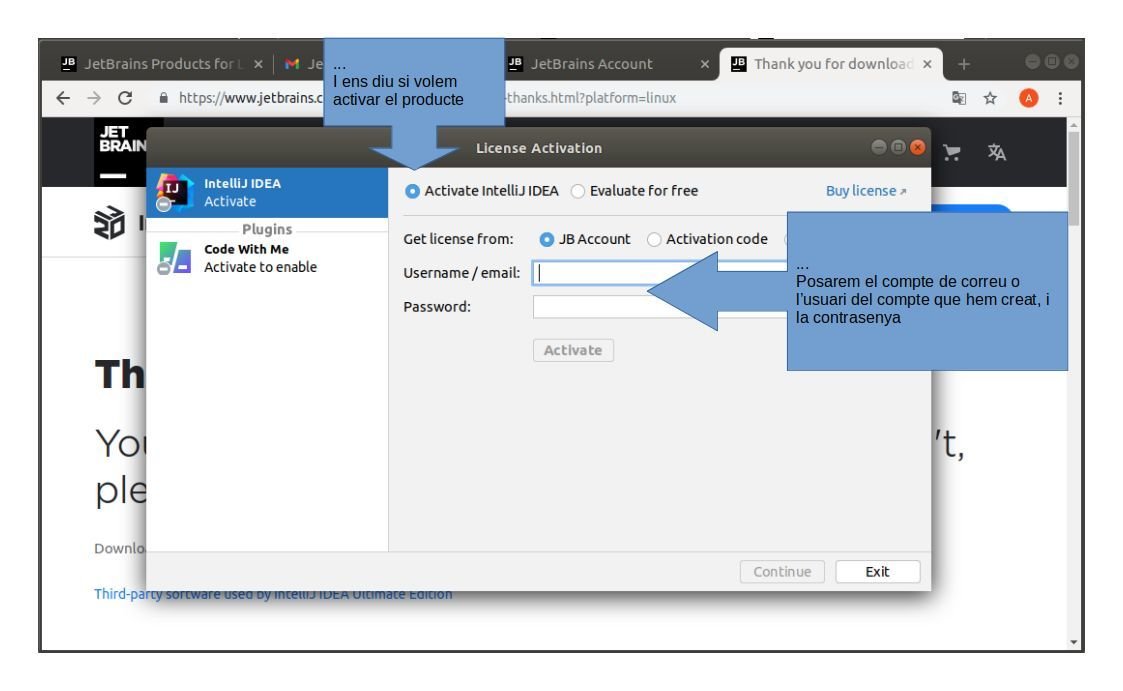Click the scrollbar down arrow of the page
The height and width of the screenshot is (691, 1123).
(x=1073, y=642)
